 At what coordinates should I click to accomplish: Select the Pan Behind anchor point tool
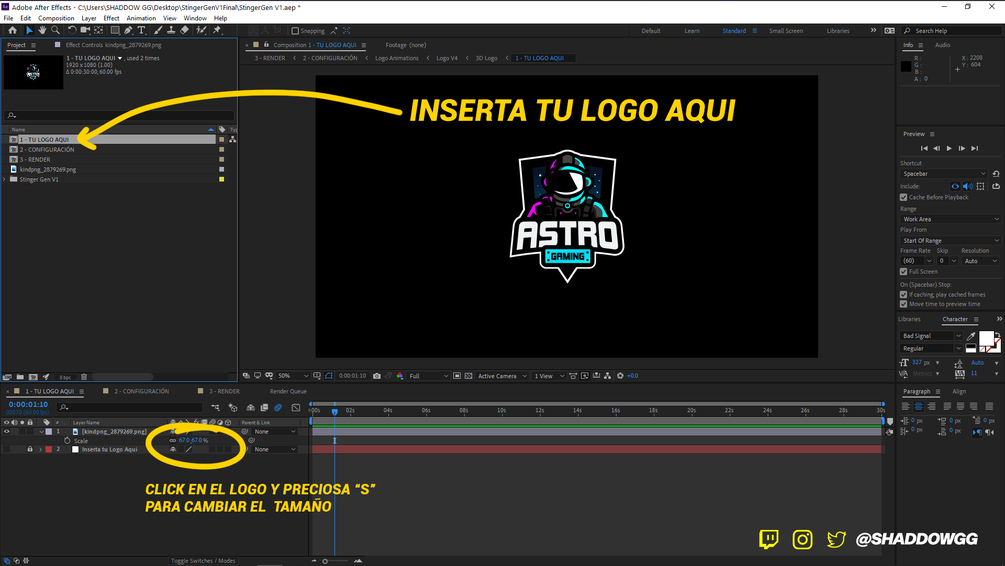[98, 30]
